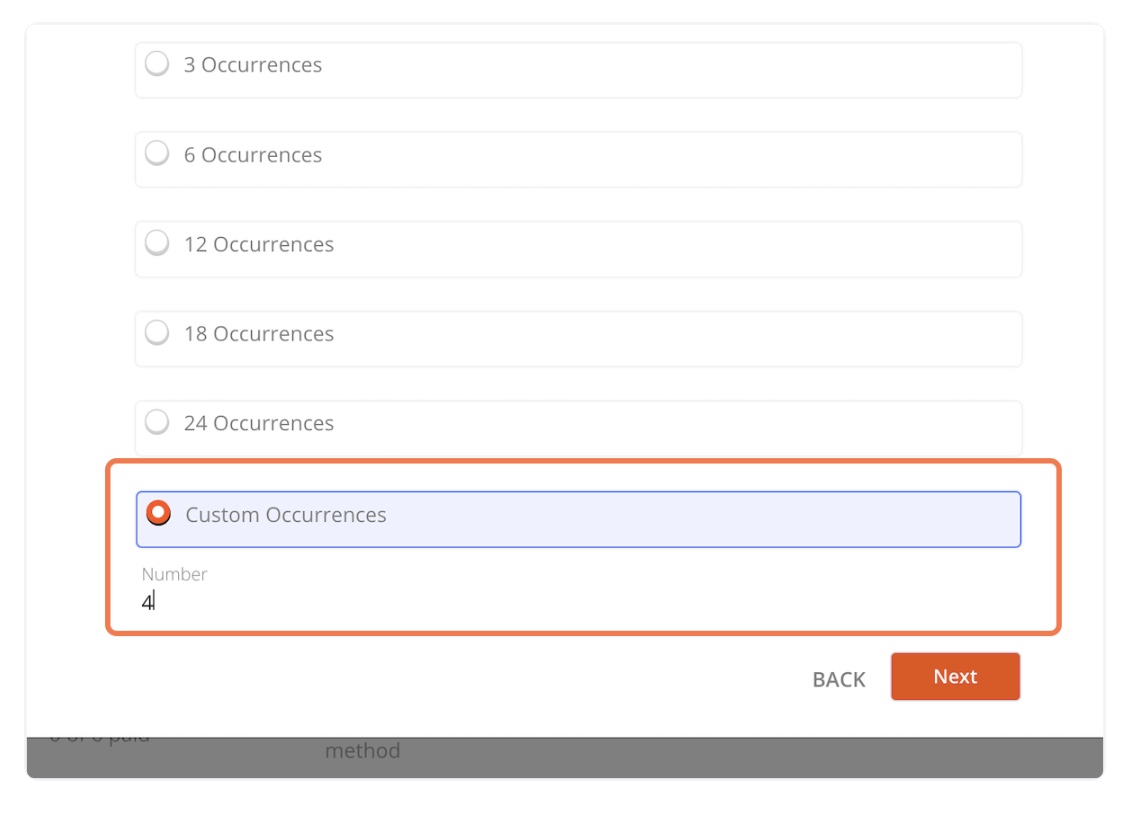Click the partially hidden "method" text
Viewport: 1132px width, 816px height.
pyautogui.click(x=362, y=750)
